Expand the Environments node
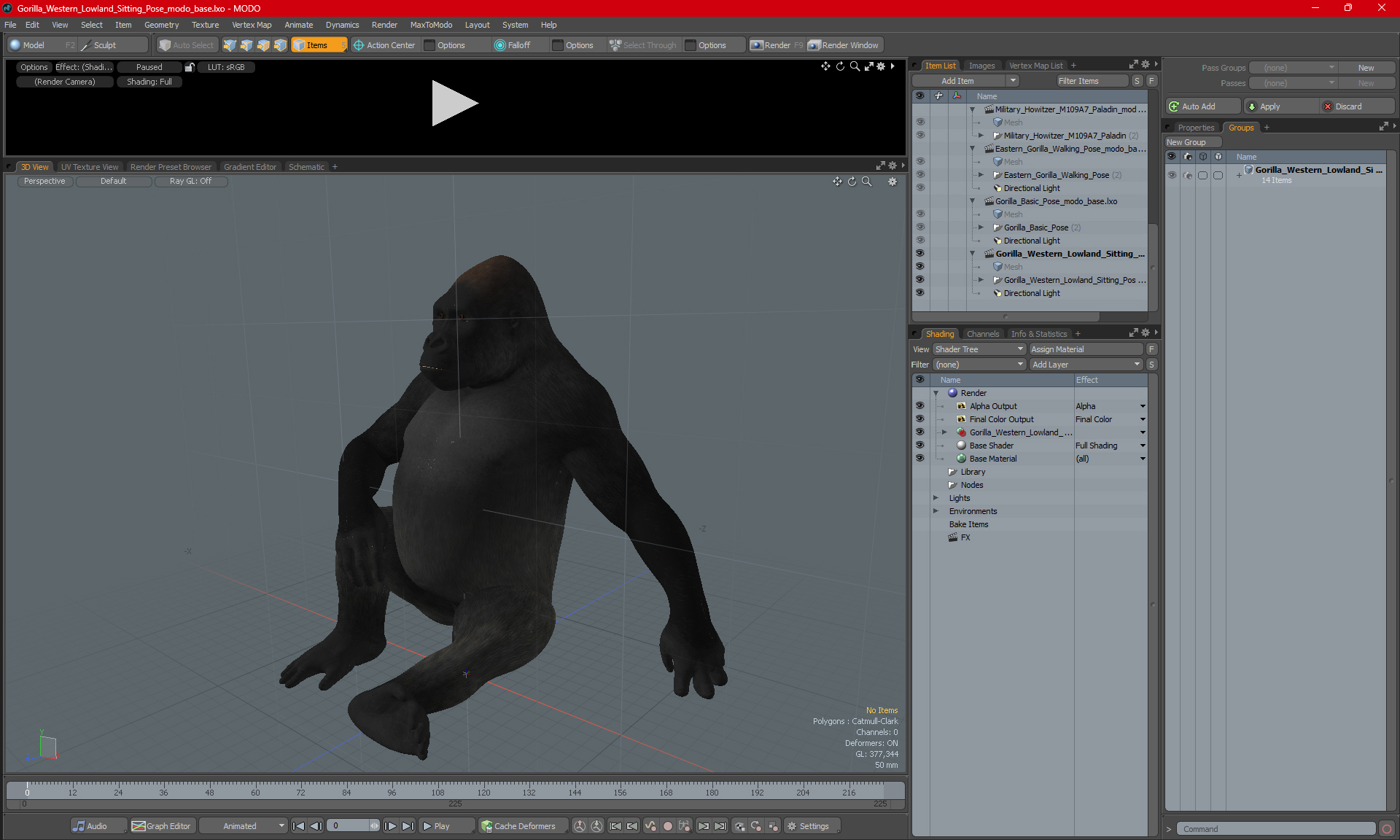This screenshot has height=840, width=1400. pos(936,511)
